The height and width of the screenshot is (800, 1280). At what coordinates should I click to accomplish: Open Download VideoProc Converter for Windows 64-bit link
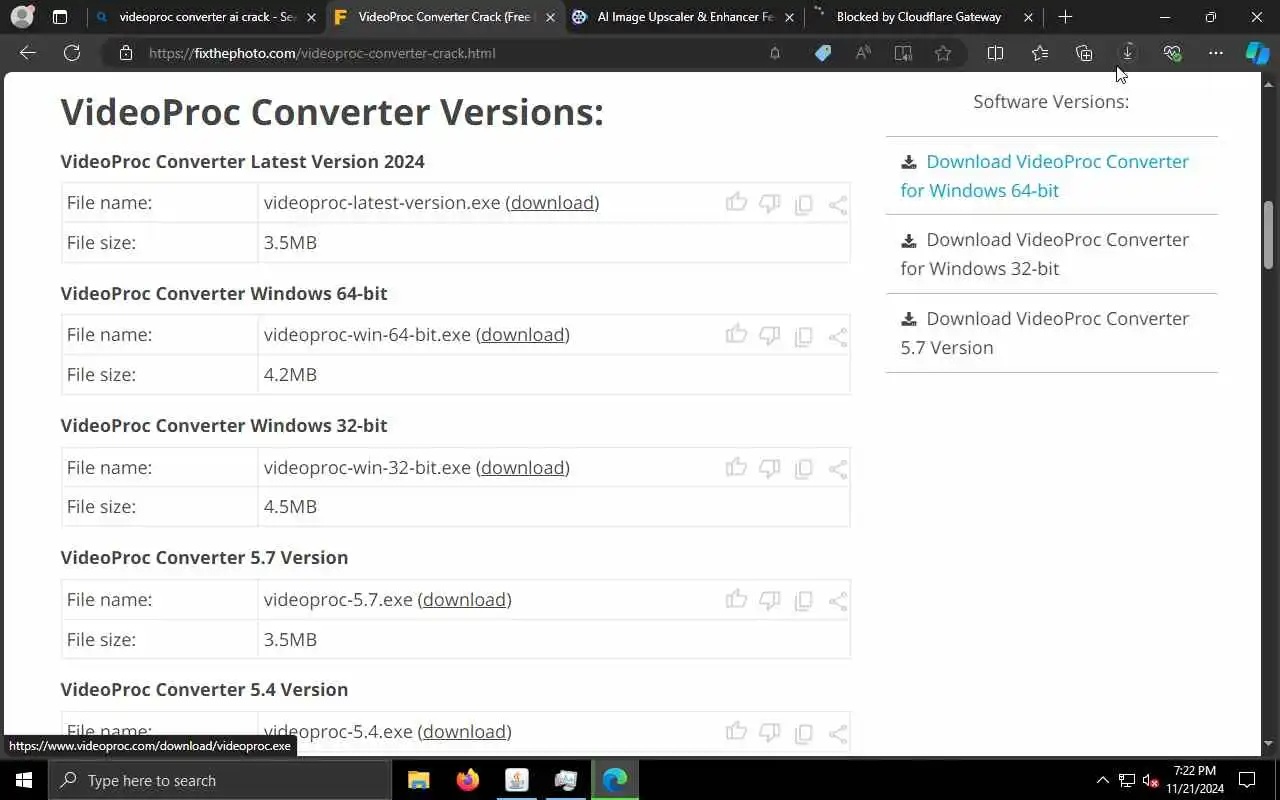click(1045, 176)
